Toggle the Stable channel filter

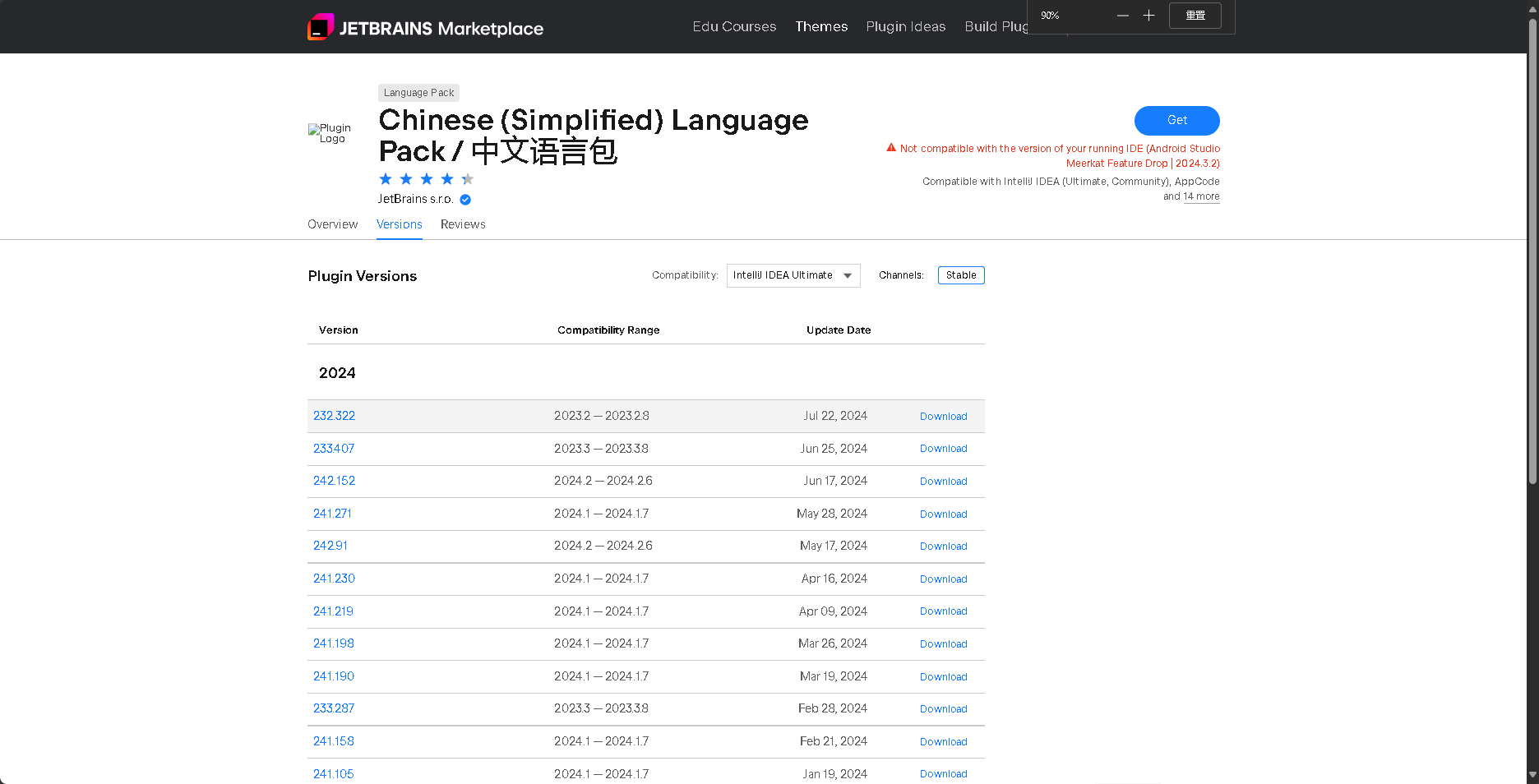coord(961,275)
